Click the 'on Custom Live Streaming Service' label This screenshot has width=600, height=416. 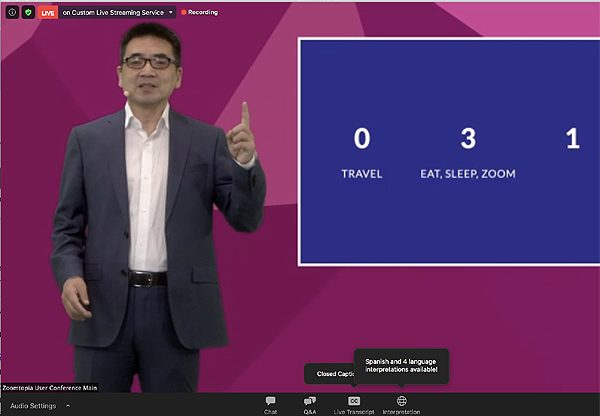pyautogui.click(x=113, y=12)
